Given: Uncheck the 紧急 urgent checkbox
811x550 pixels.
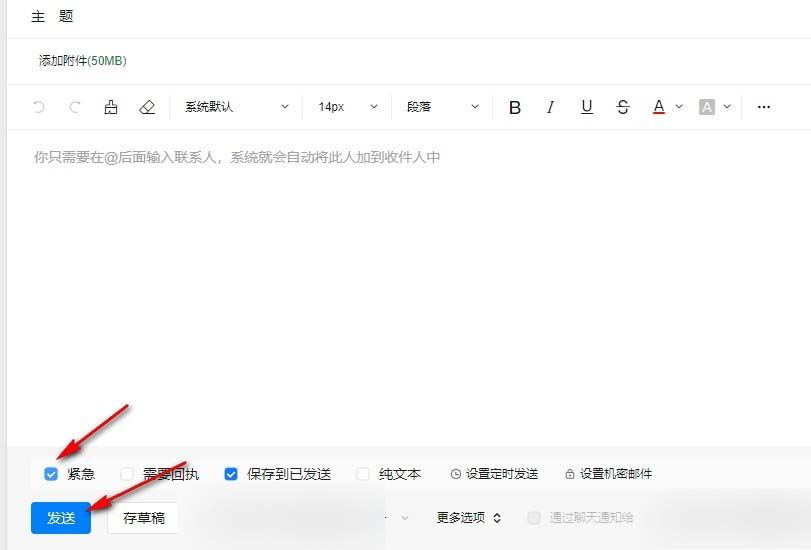Looking at the screenshot, I should coord(51,473).
